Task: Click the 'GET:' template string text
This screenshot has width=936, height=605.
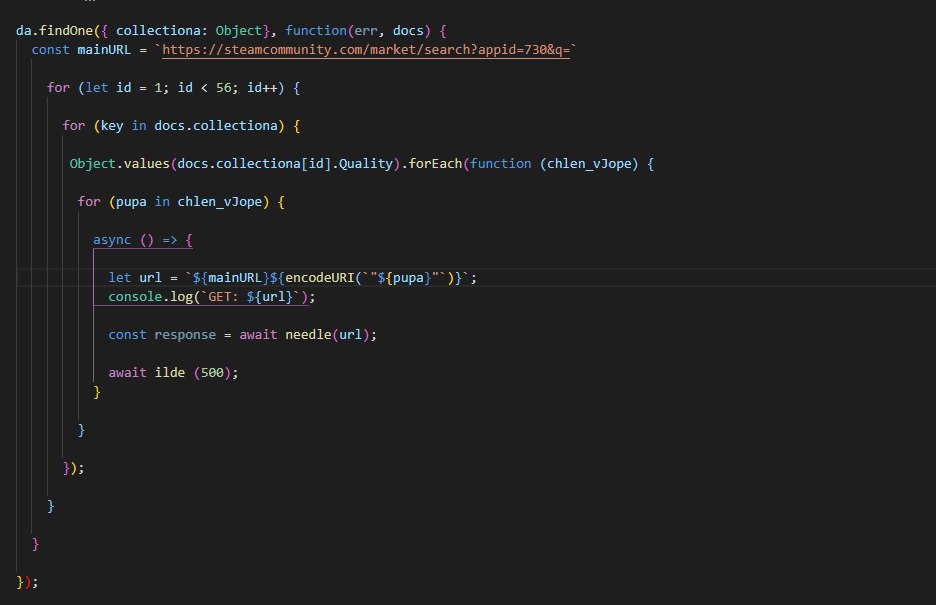Action: click(x=223, y=297)
